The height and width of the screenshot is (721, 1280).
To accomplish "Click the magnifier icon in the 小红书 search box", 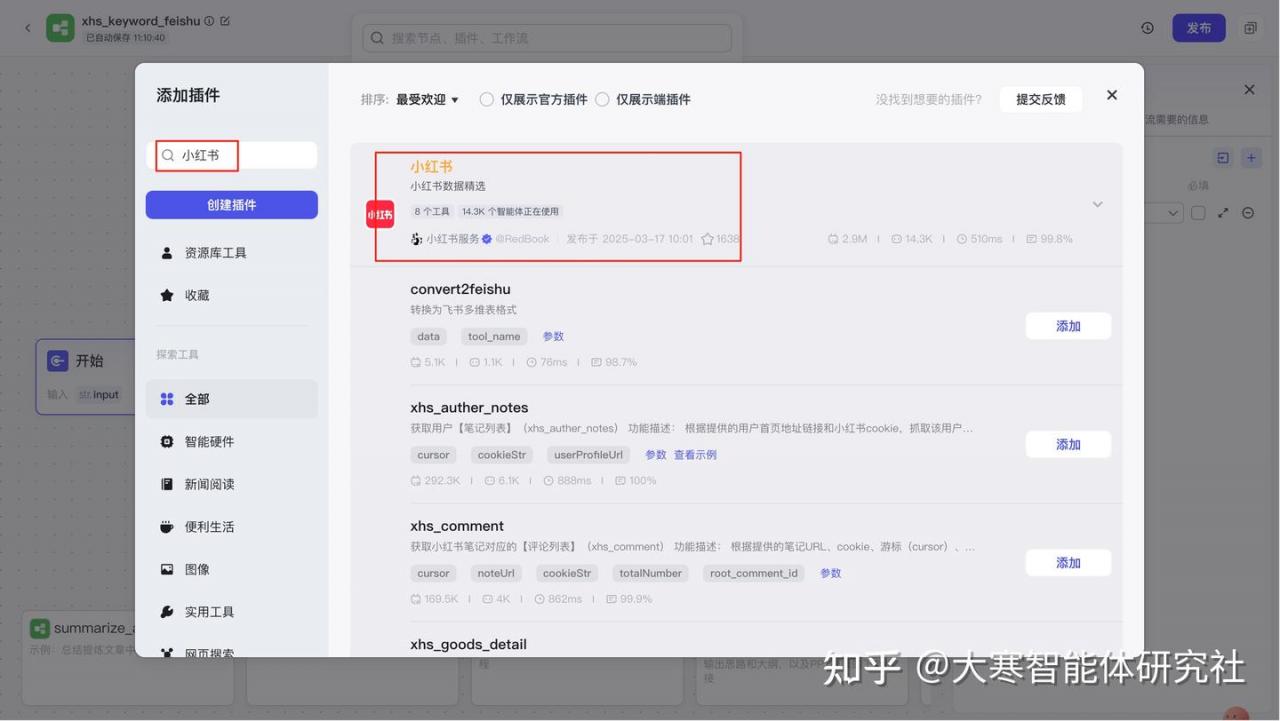I will (168, 155).
